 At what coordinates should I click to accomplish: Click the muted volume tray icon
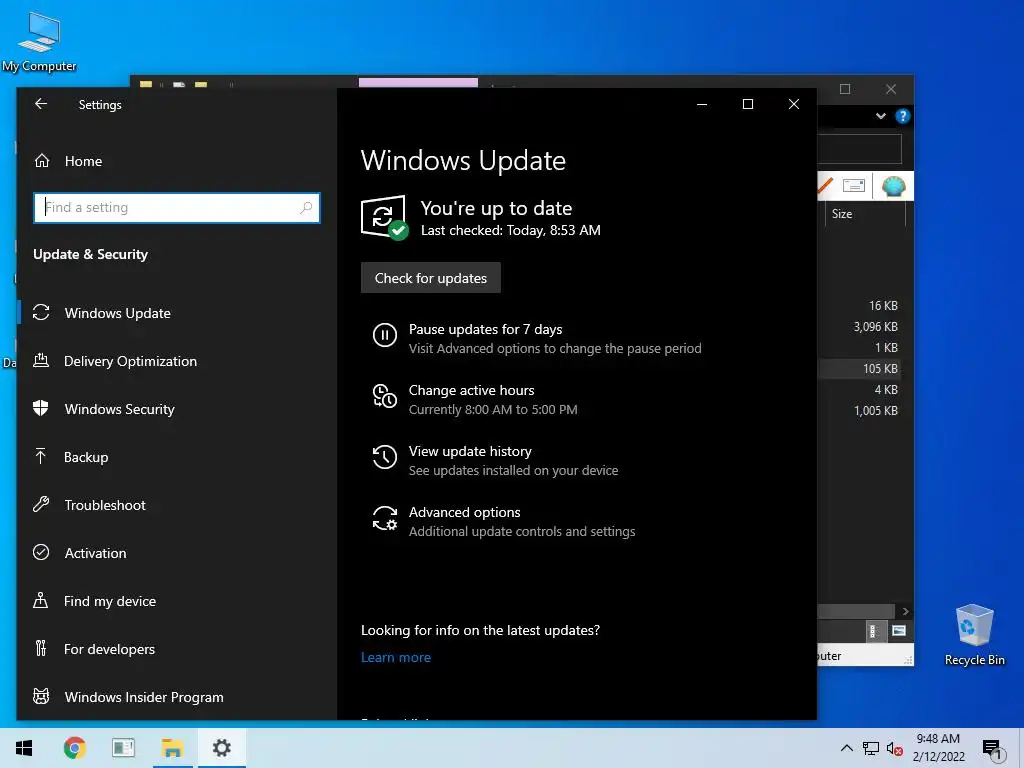(894, 748)
